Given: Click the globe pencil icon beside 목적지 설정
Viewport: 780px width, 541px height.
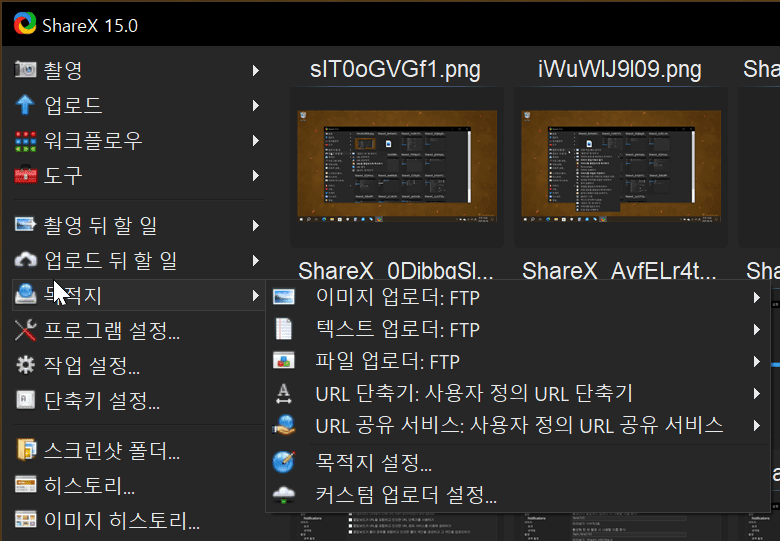Looking at the screenshot, I should 284,462.
